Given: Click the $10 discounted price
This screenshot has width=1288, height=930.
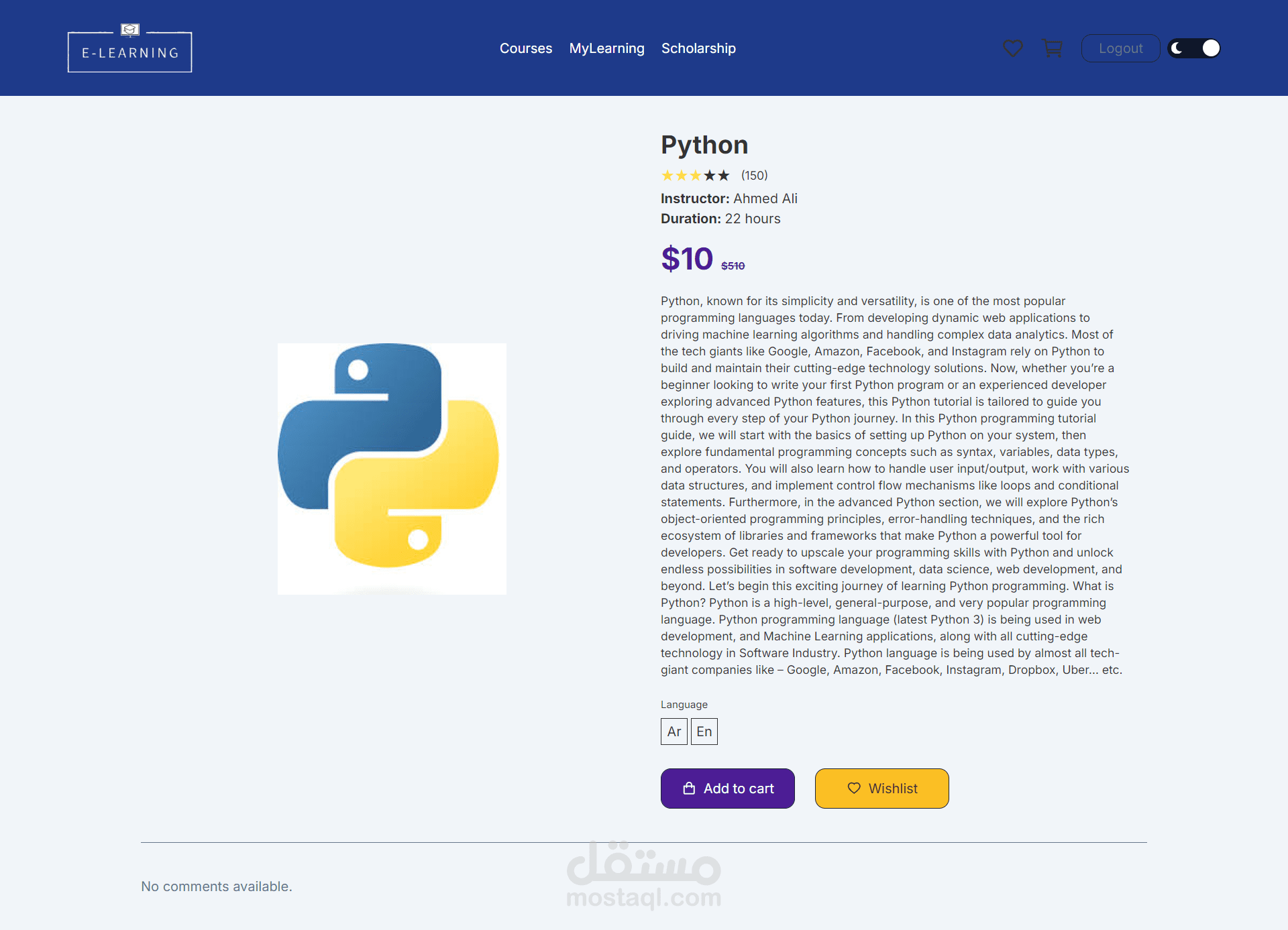Looking at the screenshot, I should tap(687, 259).
